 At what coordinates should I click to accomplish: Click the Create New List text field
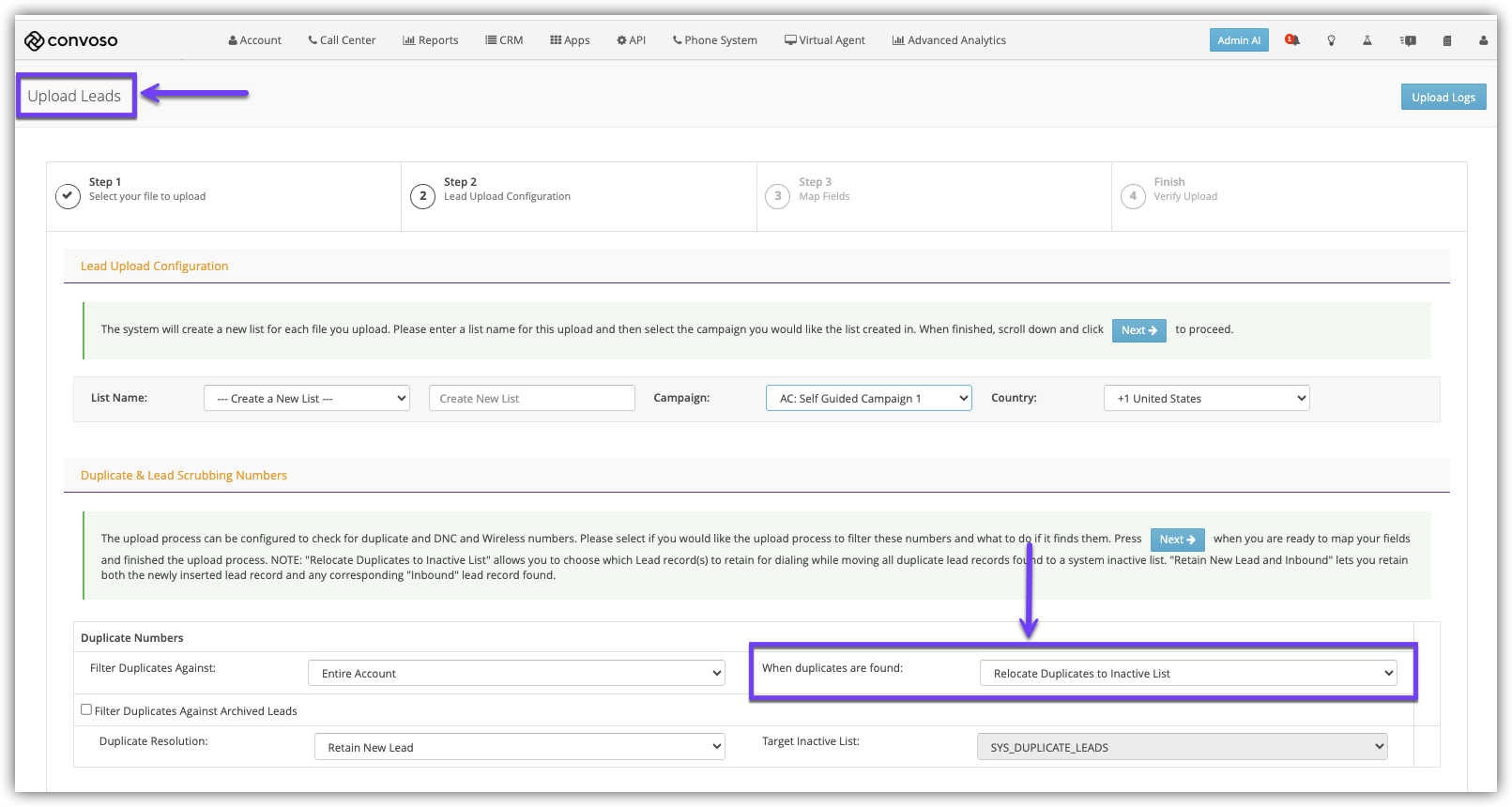tap(531, 398)
